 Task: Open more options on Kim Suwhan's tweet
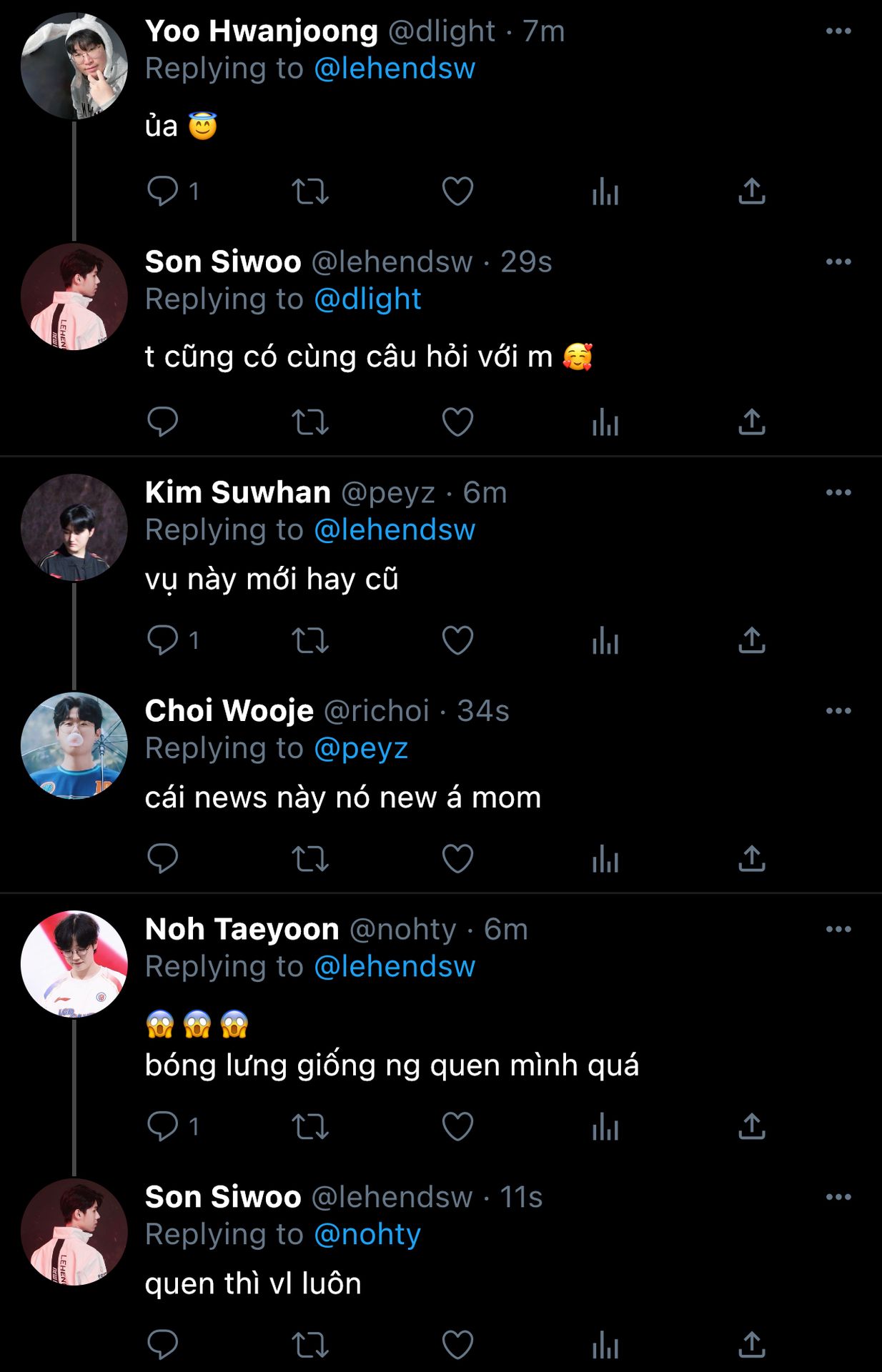coord(838,492)
